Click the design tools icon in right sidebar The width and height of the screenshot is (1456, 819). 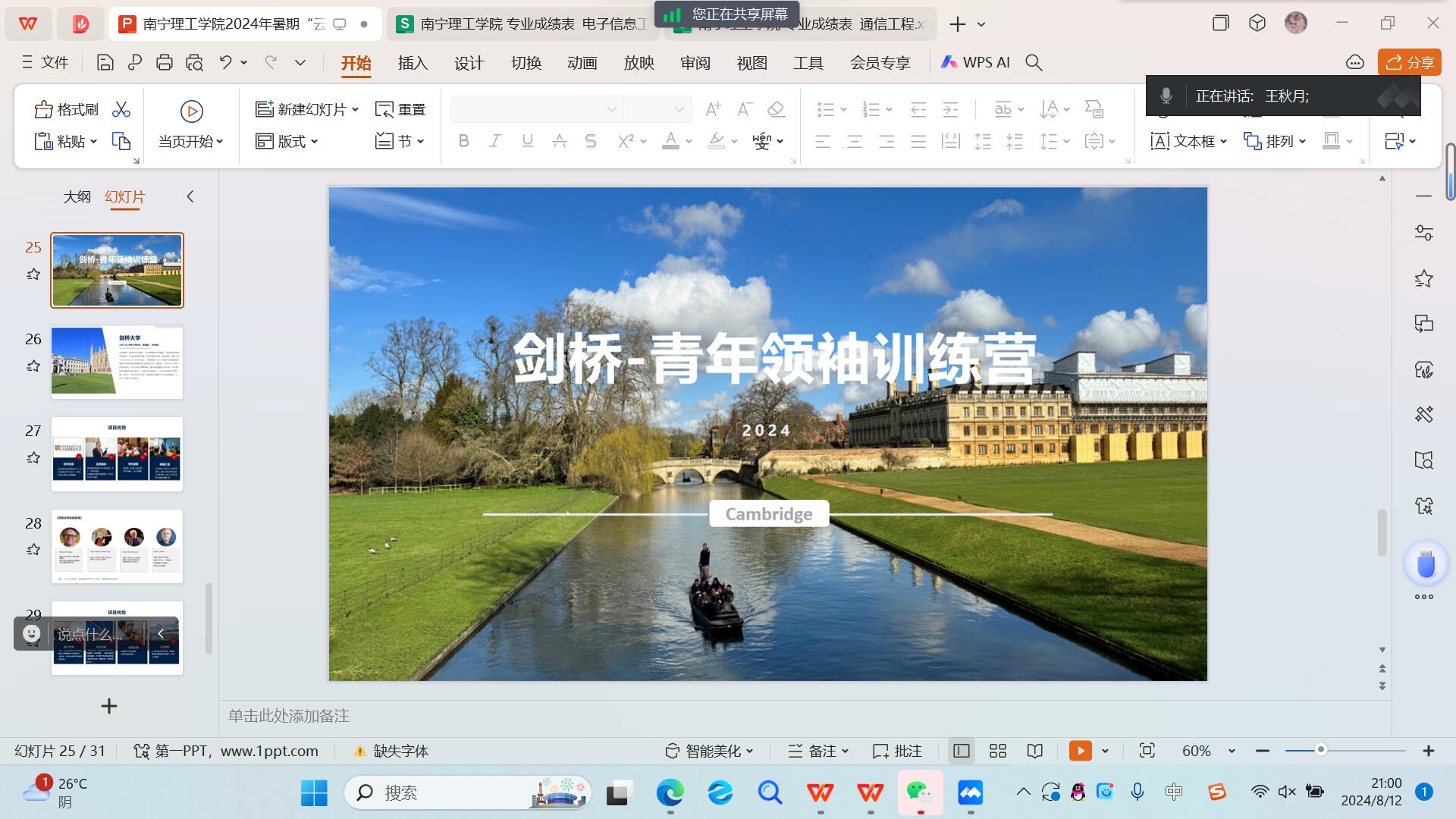coord(1424,414)
